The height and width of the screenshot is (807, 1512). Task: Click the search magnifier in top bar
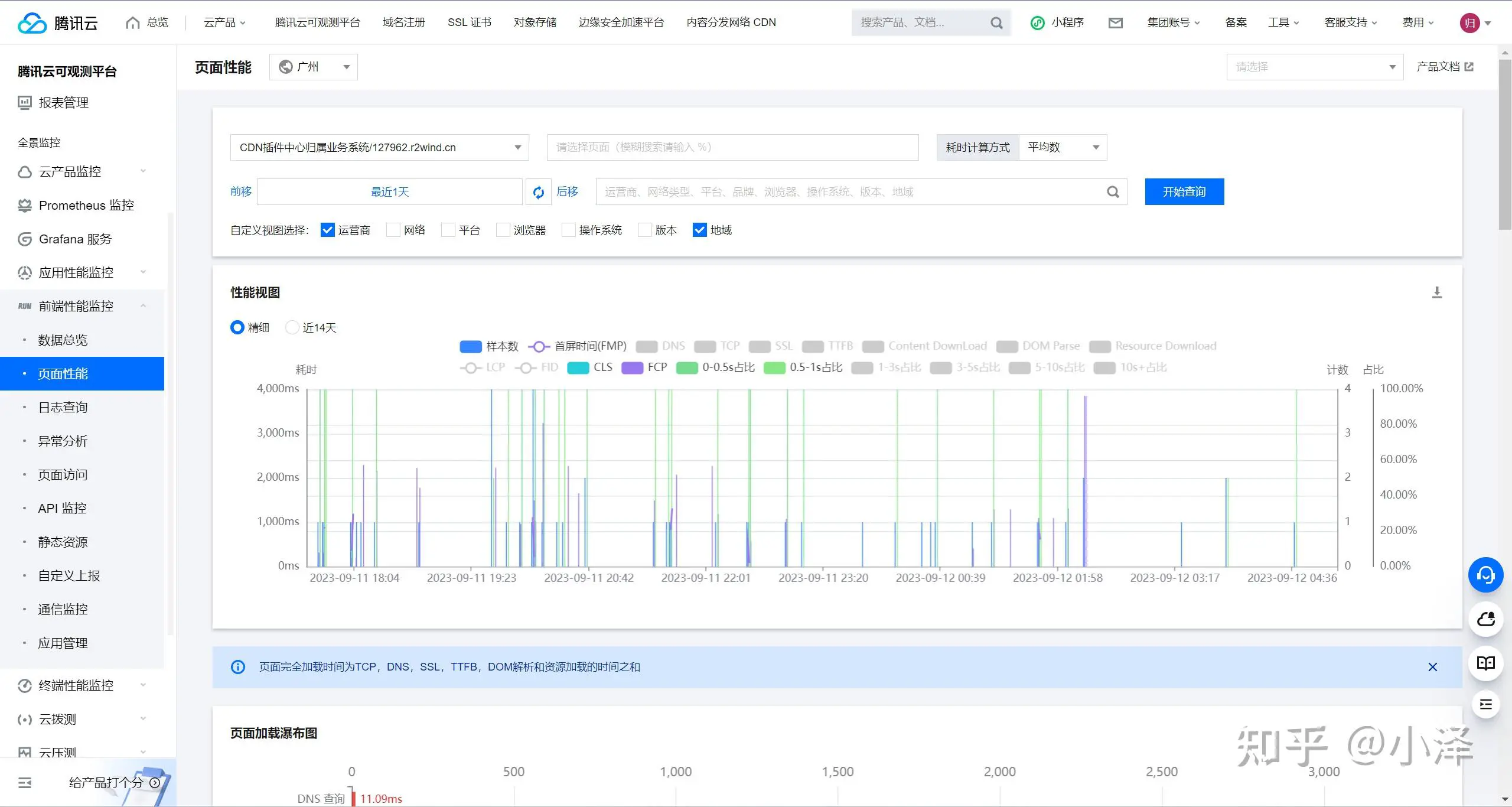(996, 22)
